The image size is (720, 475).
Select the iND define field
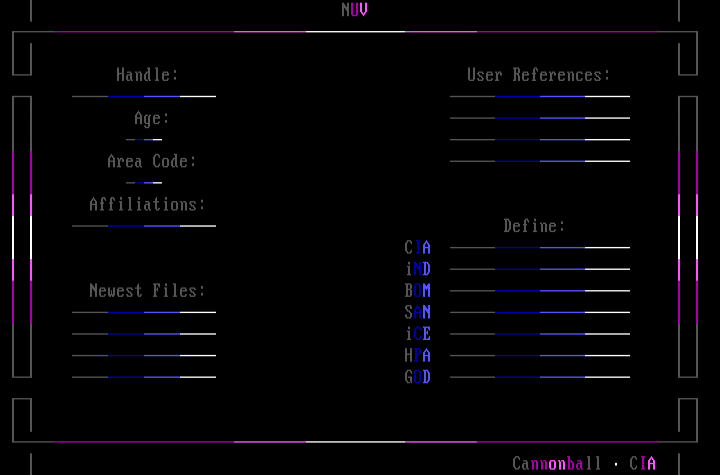[540, 269]
